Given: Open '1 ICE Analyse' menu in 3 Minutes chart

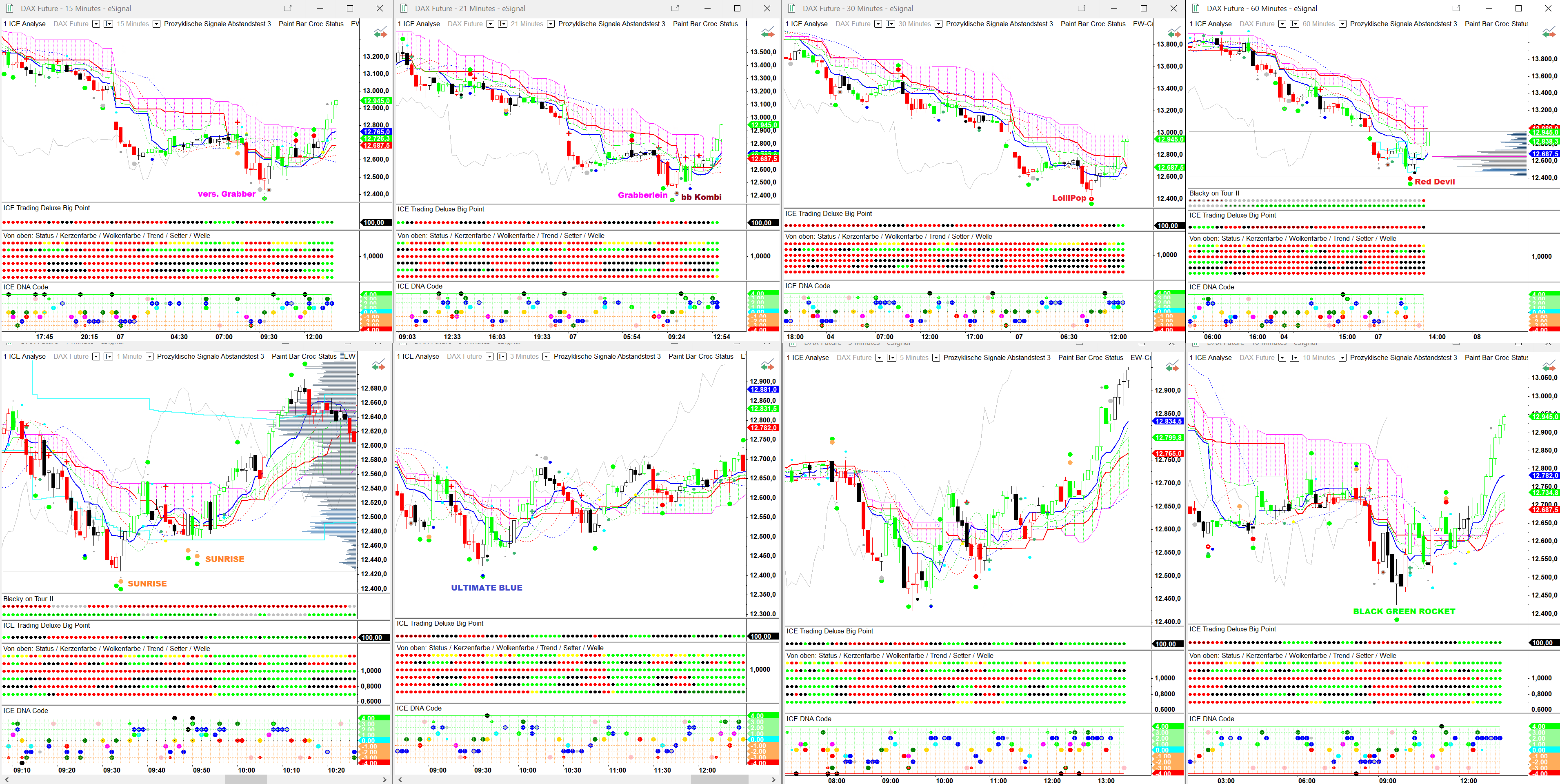Looking at the screenshot, I should click(x=418, y=357).
